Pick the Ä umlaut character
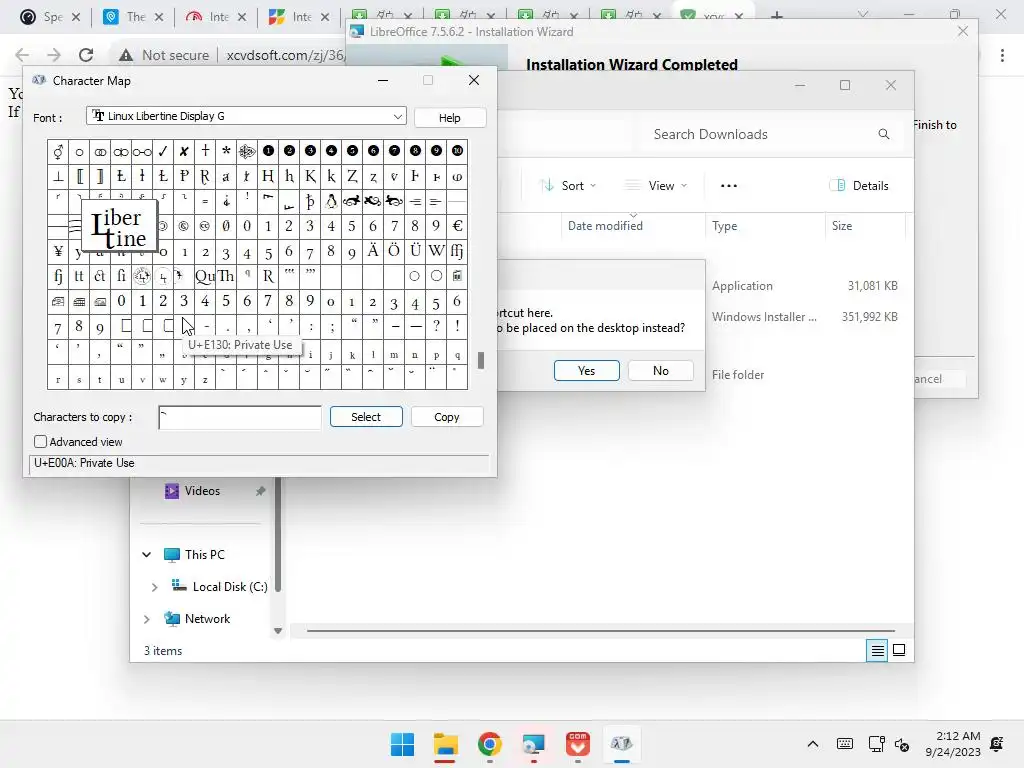This screenshot has height=768, width=1024. (373, 251)
